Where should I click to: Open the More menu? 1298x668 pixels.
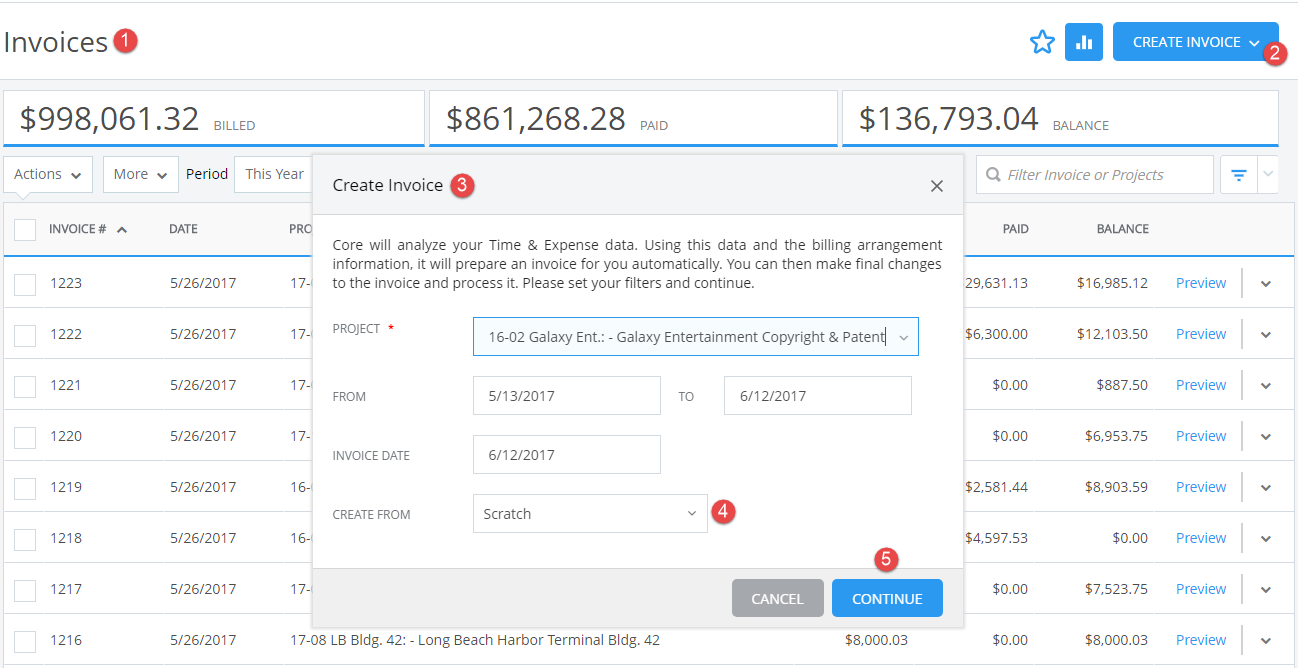[x=139, y=173]
